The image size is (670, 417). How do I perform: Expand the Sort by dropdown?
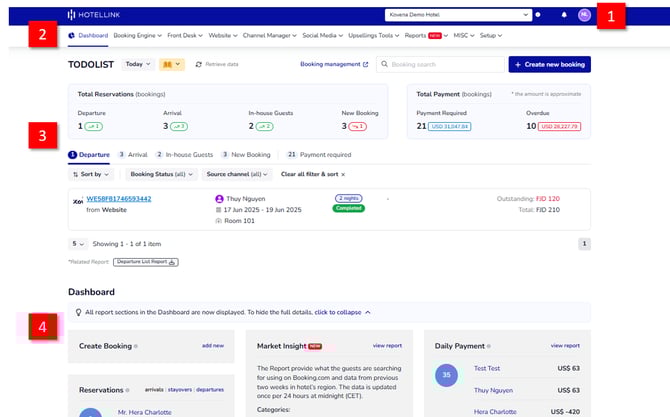coord(93,174)
